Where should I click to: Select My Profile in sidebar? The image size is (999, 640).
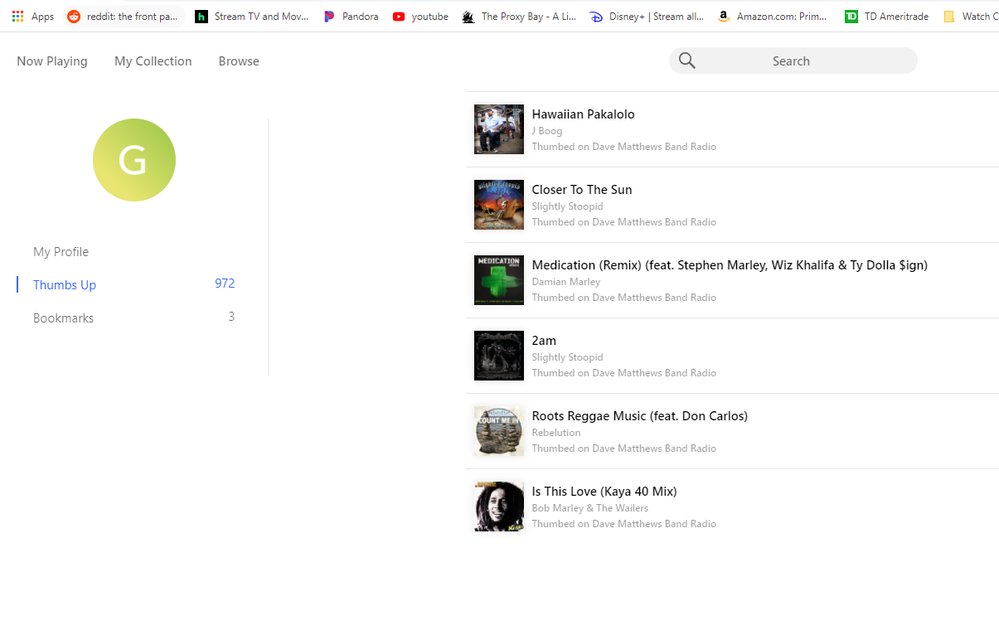point(61,252)
